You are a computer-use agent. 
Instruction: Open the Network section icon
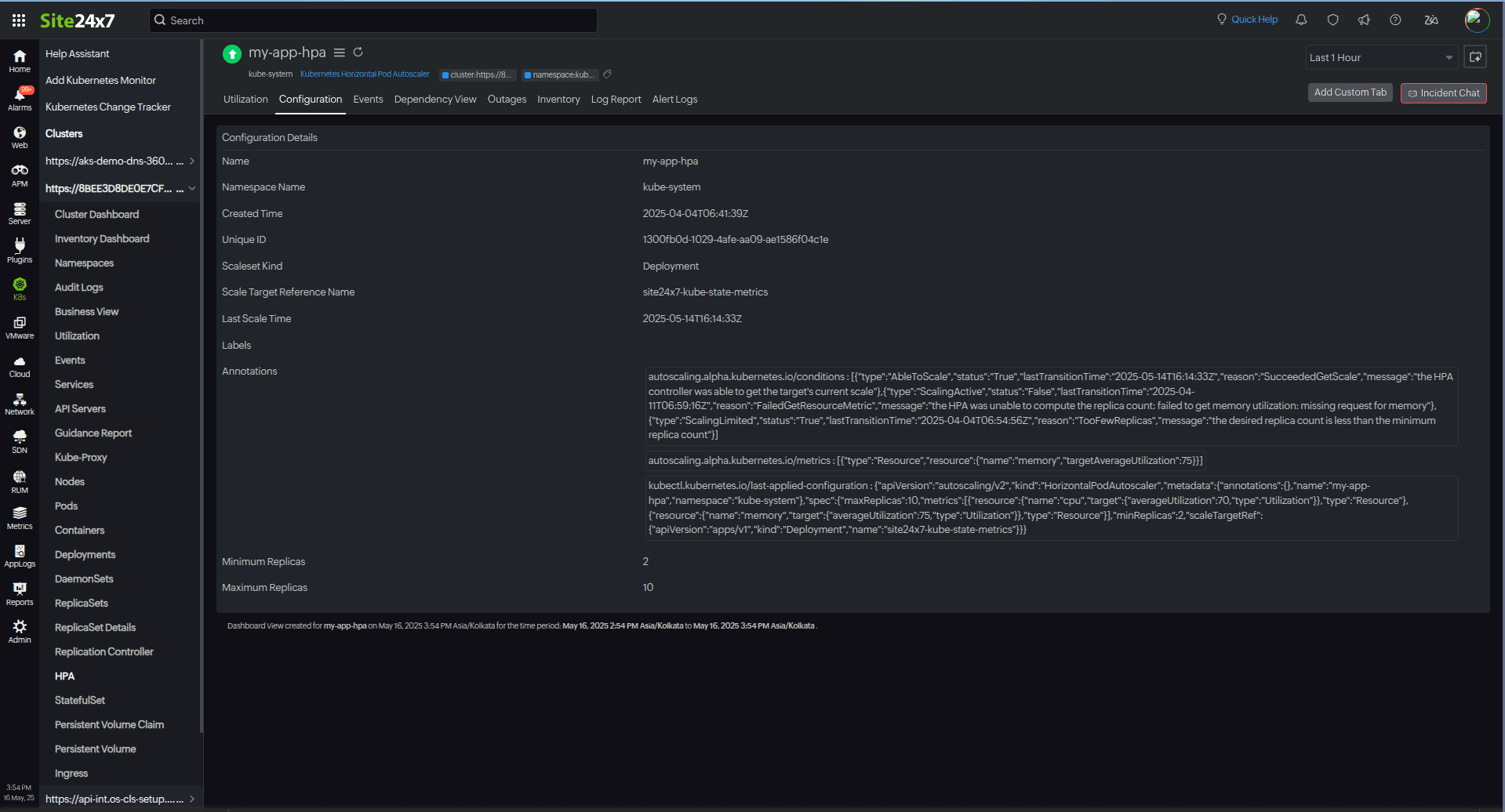(20, 404)
